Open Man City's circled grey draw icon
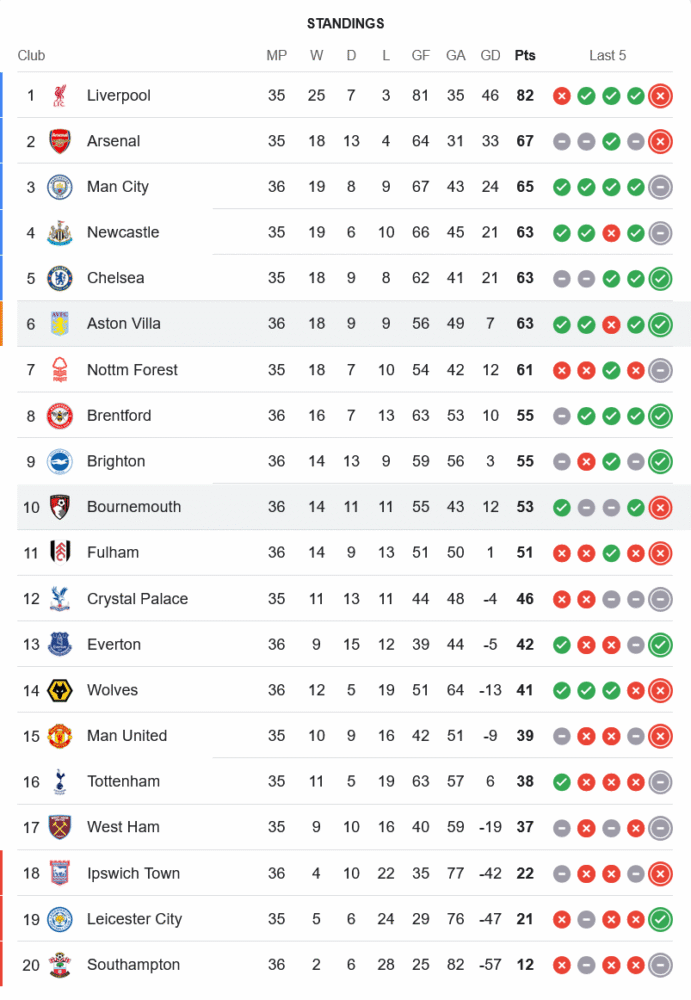 tap(659, 187)
